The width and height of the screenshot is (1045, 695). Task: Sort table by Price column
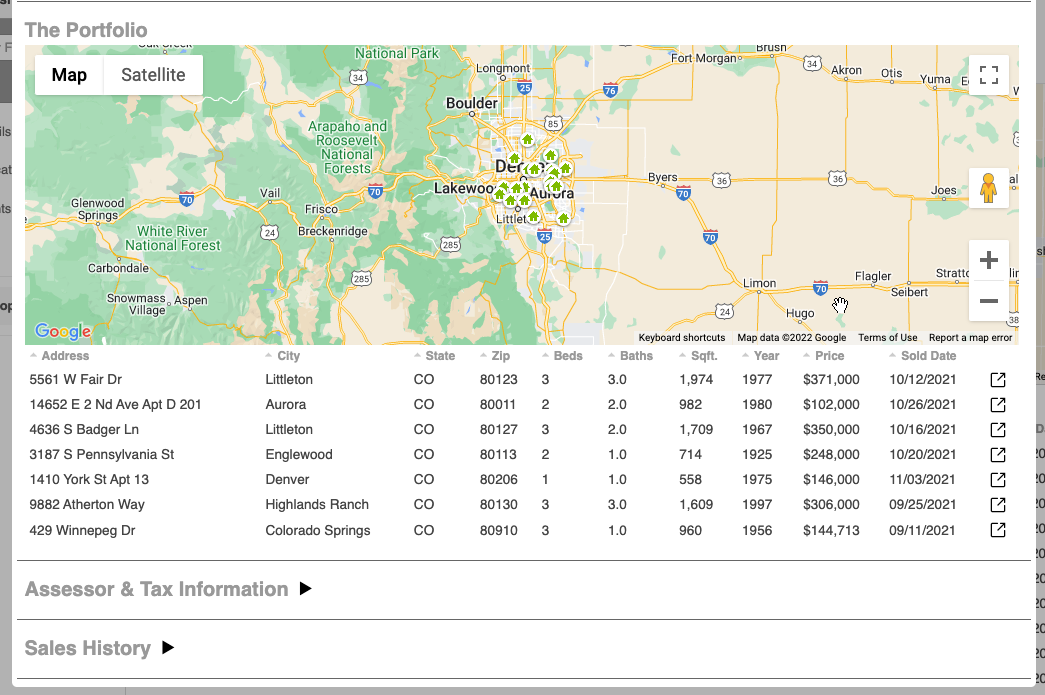(x=824, y=356)
